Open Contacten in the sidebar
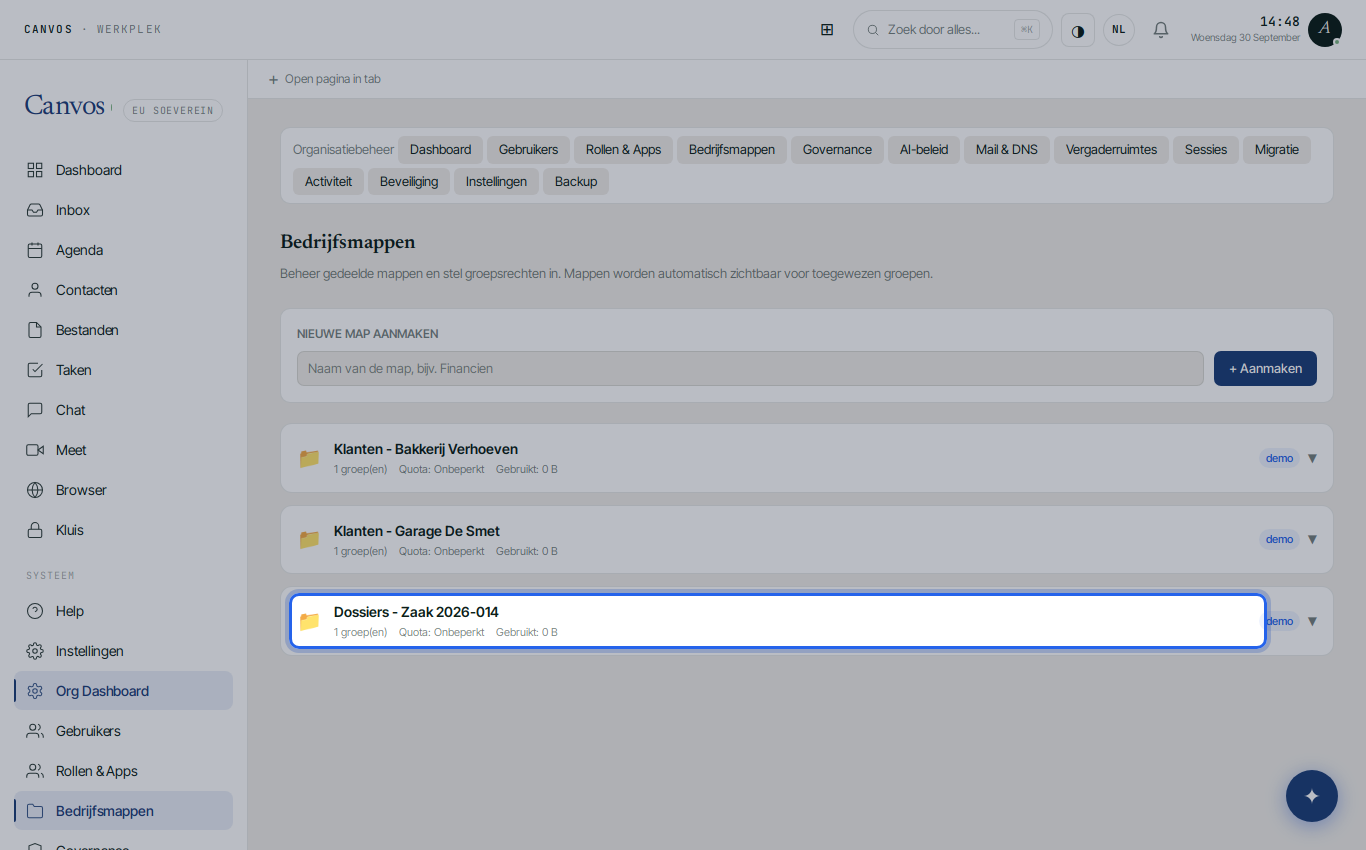This screenshot has width=1366, height=850. tap(124, 290)
